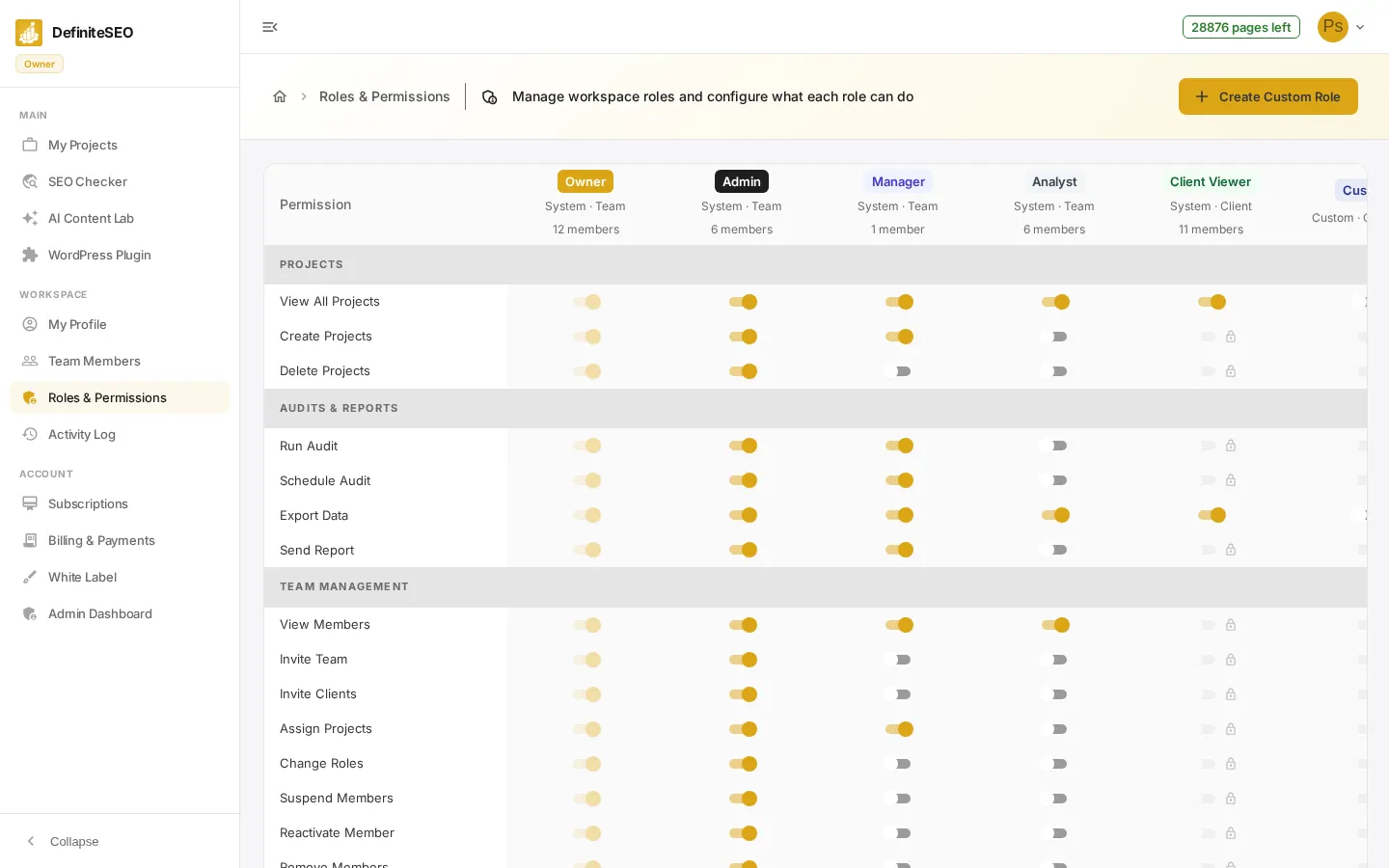Click the 28876 pages left badge
The height and width of the screenshot is (868, 1389).
1240,27
